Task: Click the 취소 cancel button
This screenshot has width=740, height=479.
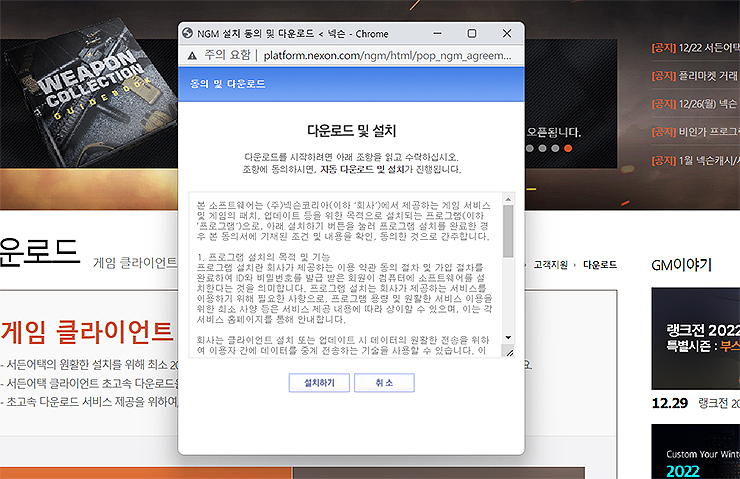Action: pos(384,383)
